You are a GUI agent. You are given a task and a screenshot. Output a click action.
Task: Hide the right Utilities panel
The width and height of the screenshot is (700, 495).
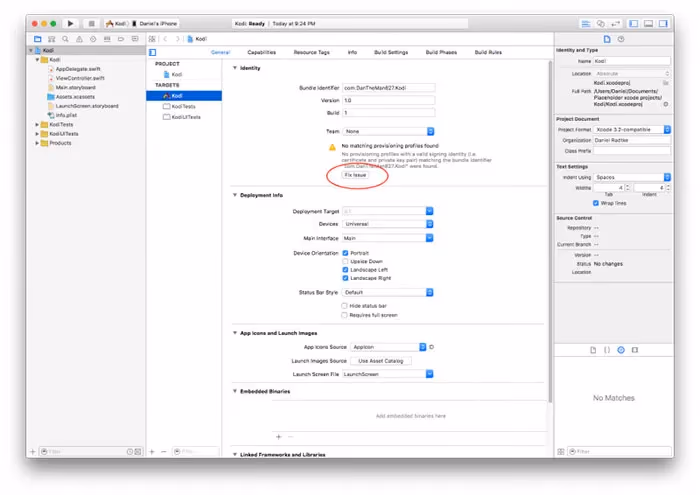click(x=663, y=23)
